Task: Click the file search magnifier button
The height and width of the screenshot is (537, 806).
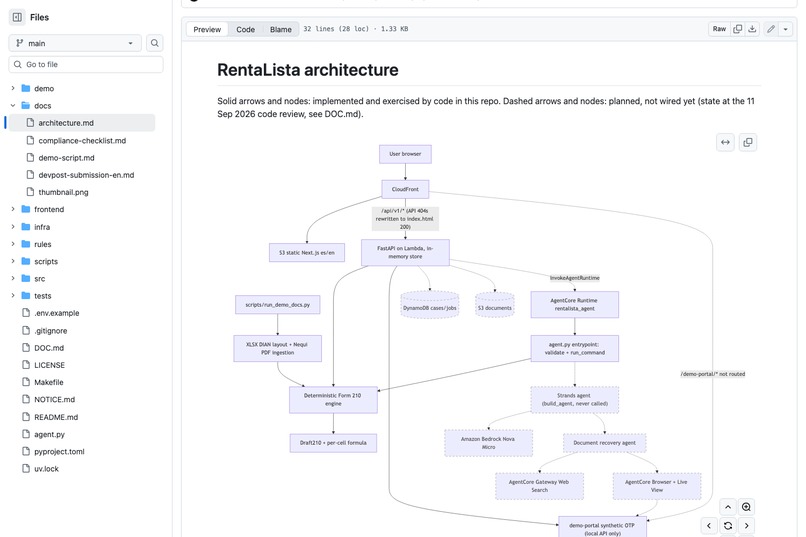Action: 155,43
